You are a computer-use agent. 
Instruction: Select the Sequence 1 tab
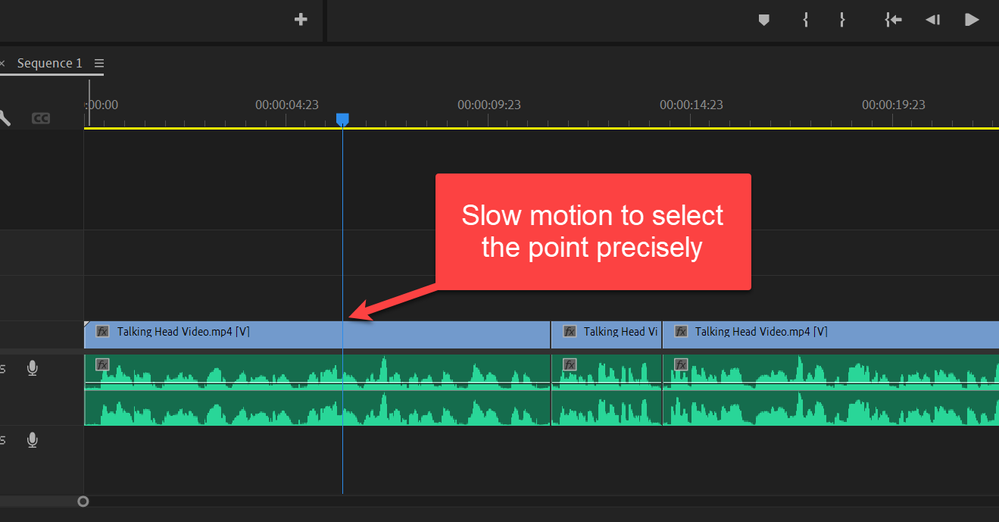pos(50,63)
